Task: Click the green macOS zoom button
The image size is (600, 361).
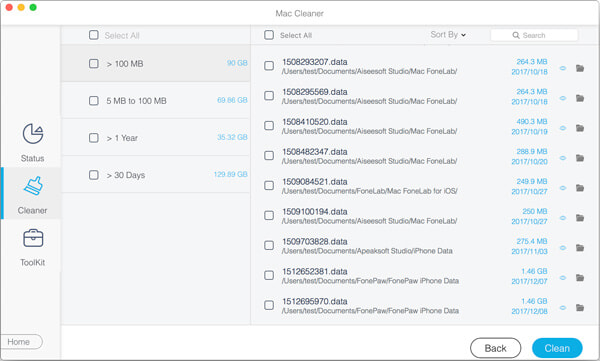Action: point(33,7)
